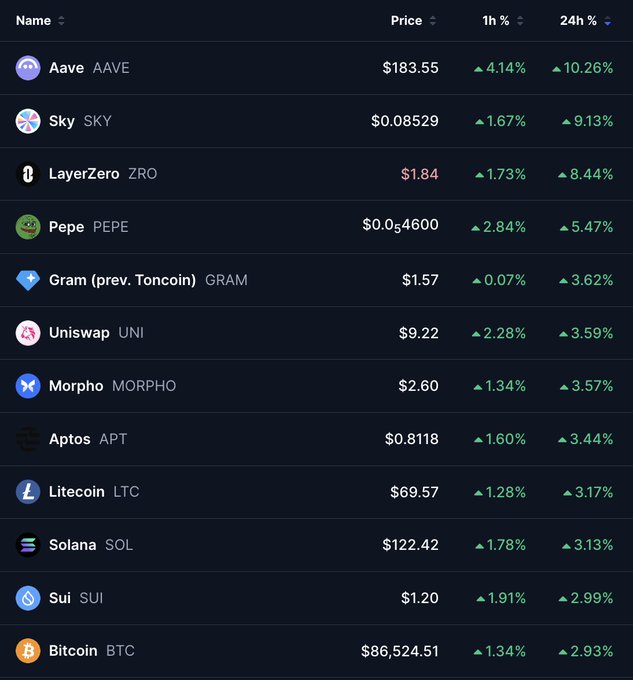Click the Litecoin logo icon

[x=28, y=492]
